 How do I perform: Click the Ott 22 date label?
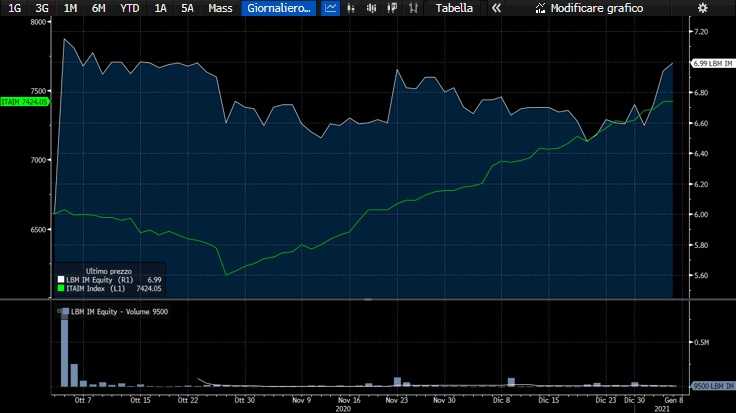pyautogui.click(x=188, y=400)
